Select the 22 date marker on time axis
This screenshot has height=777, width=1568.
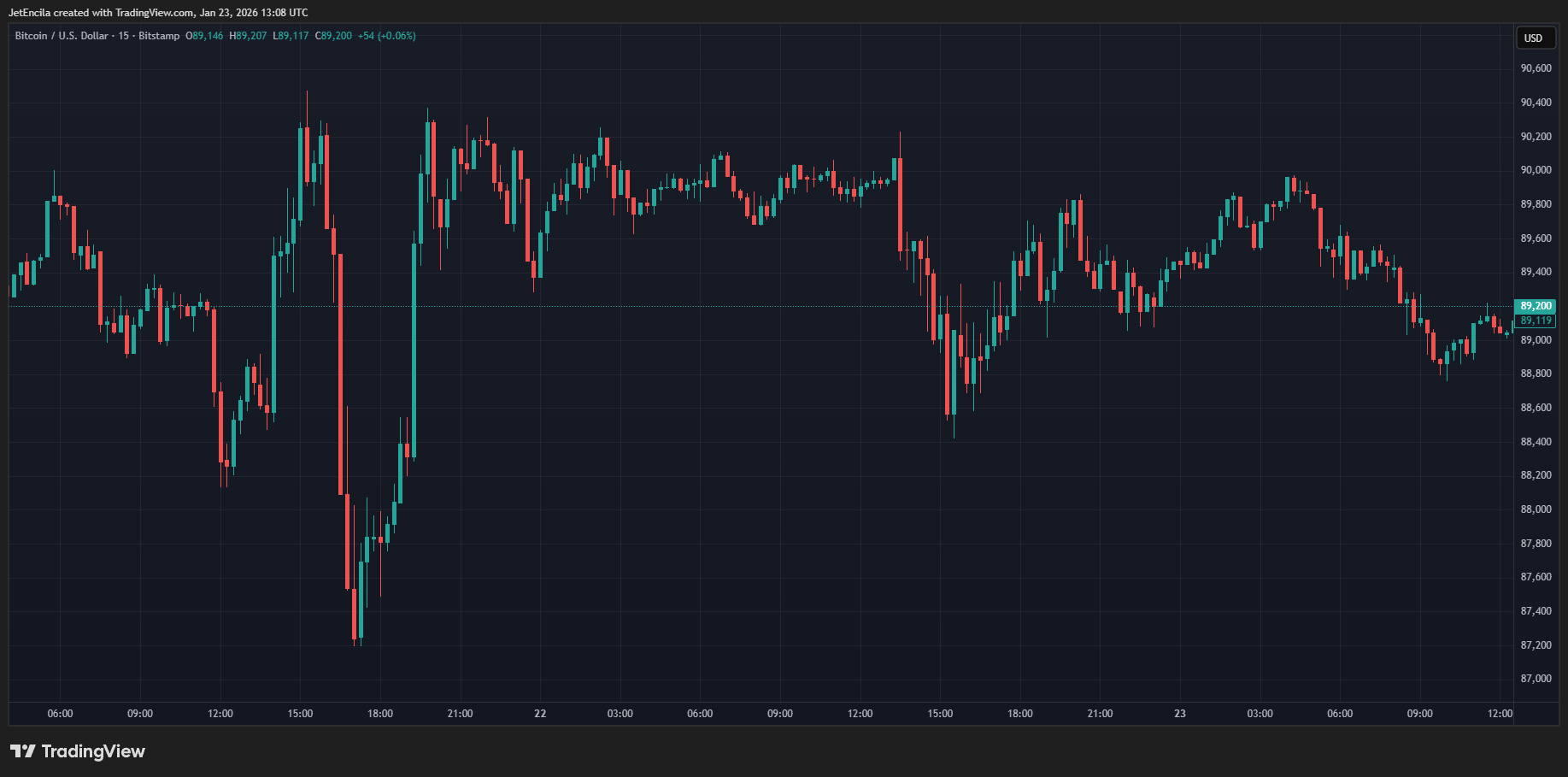point(540,714)
